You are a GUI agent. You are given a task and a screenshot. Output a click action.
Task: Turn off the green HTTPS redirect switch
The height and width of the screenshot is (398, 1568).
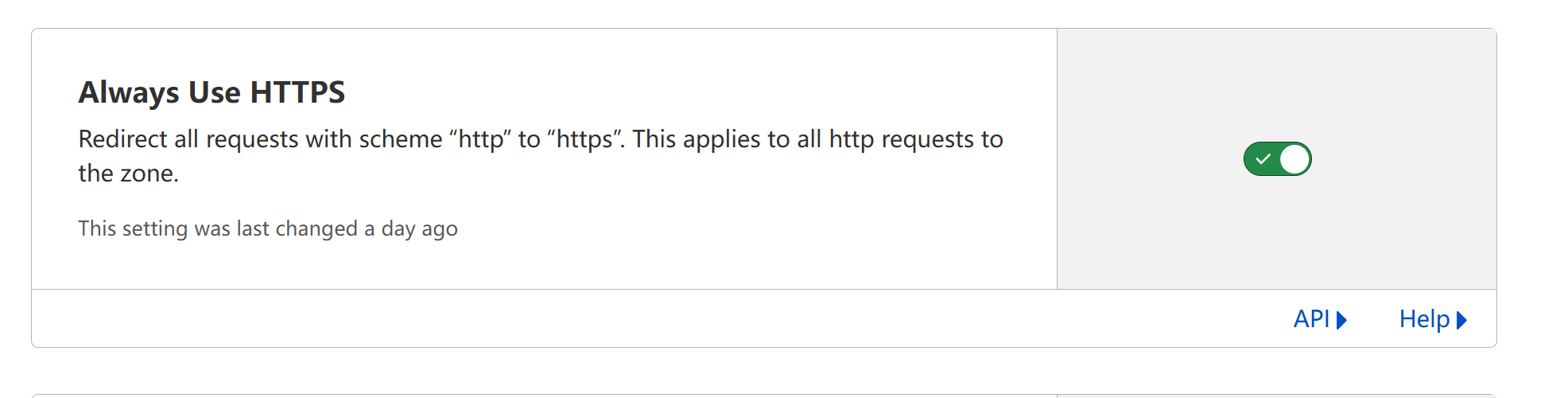tap(1277, 159)
